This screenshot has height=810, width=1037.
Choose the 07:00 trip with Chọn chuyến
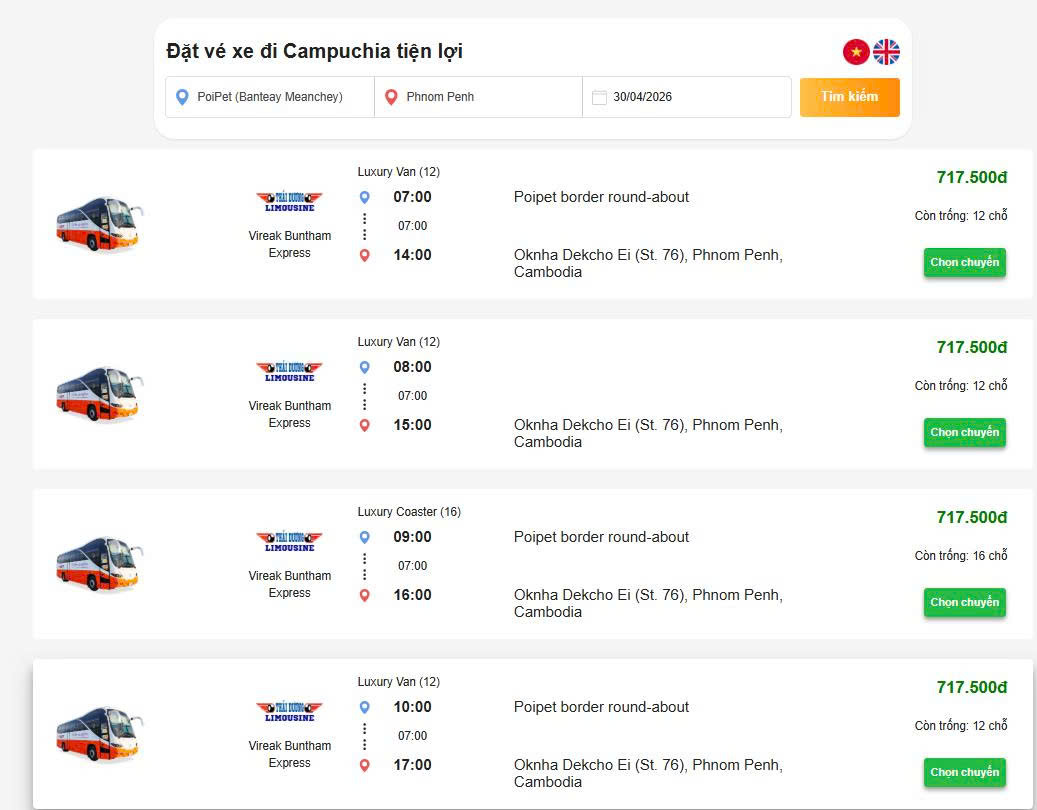(964, 263)
